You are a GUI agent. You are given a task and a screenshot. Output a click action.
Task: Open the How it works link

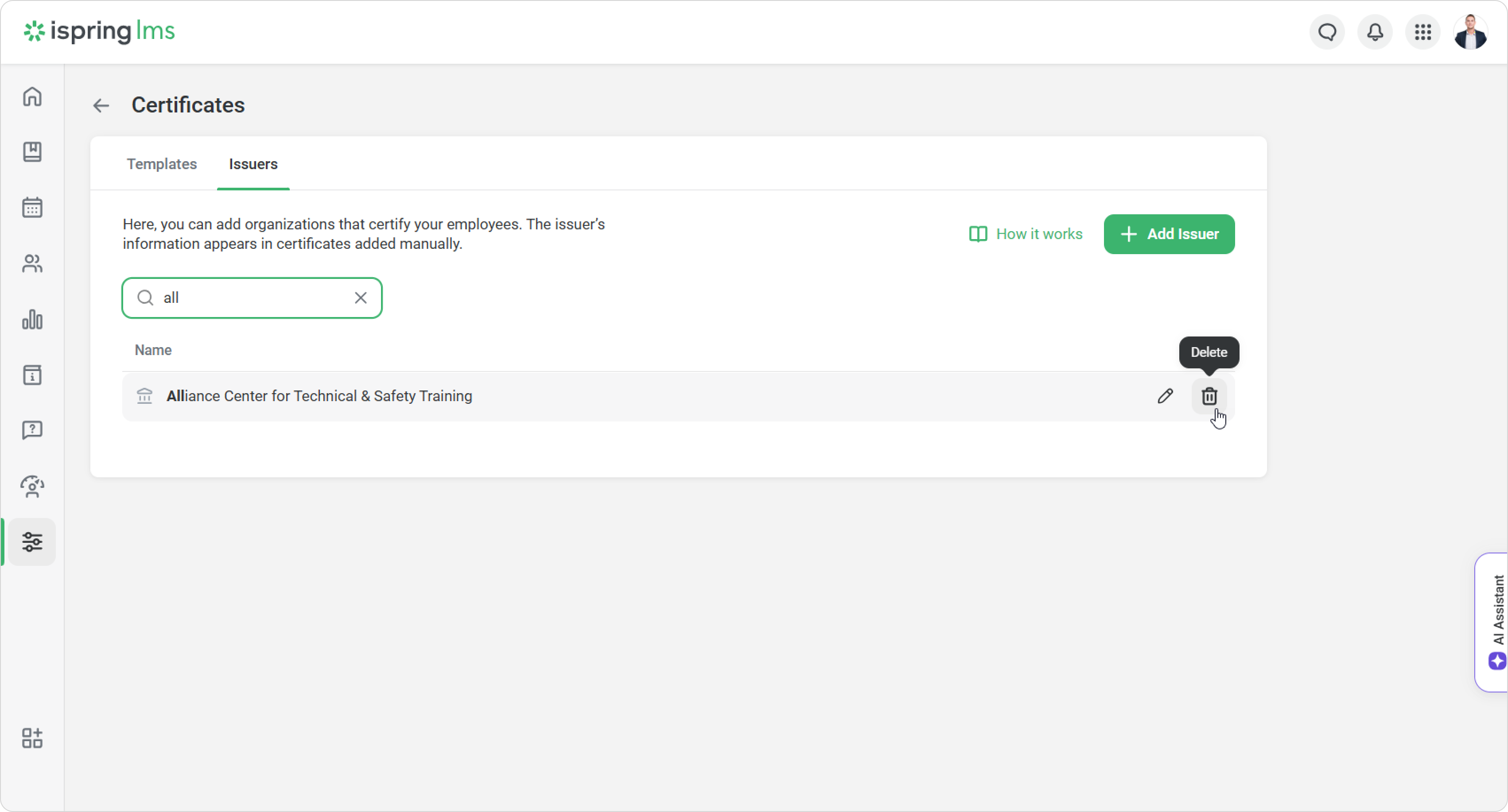1026,234
